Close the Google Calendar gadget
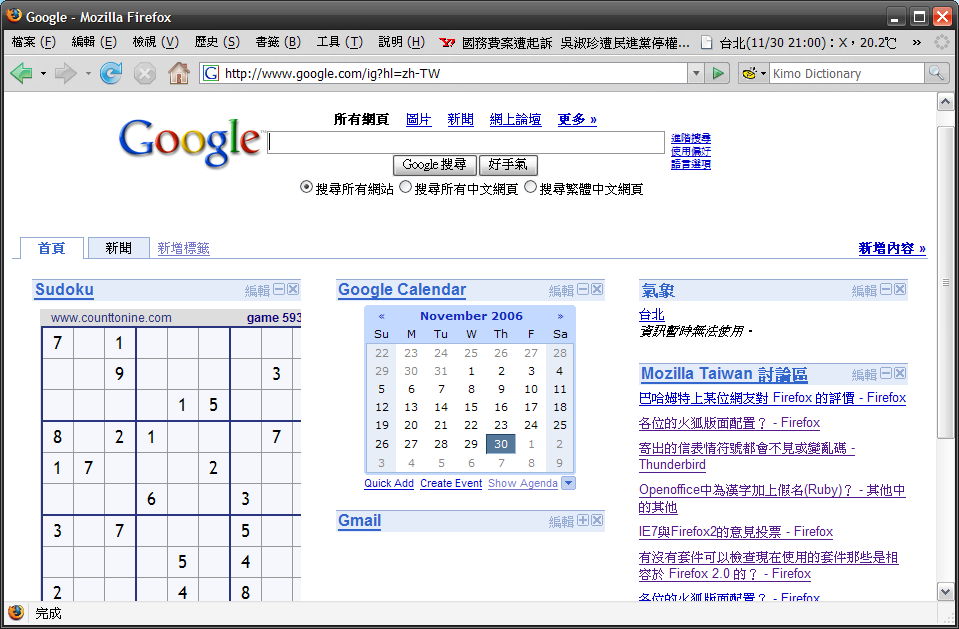 (597, 290)
